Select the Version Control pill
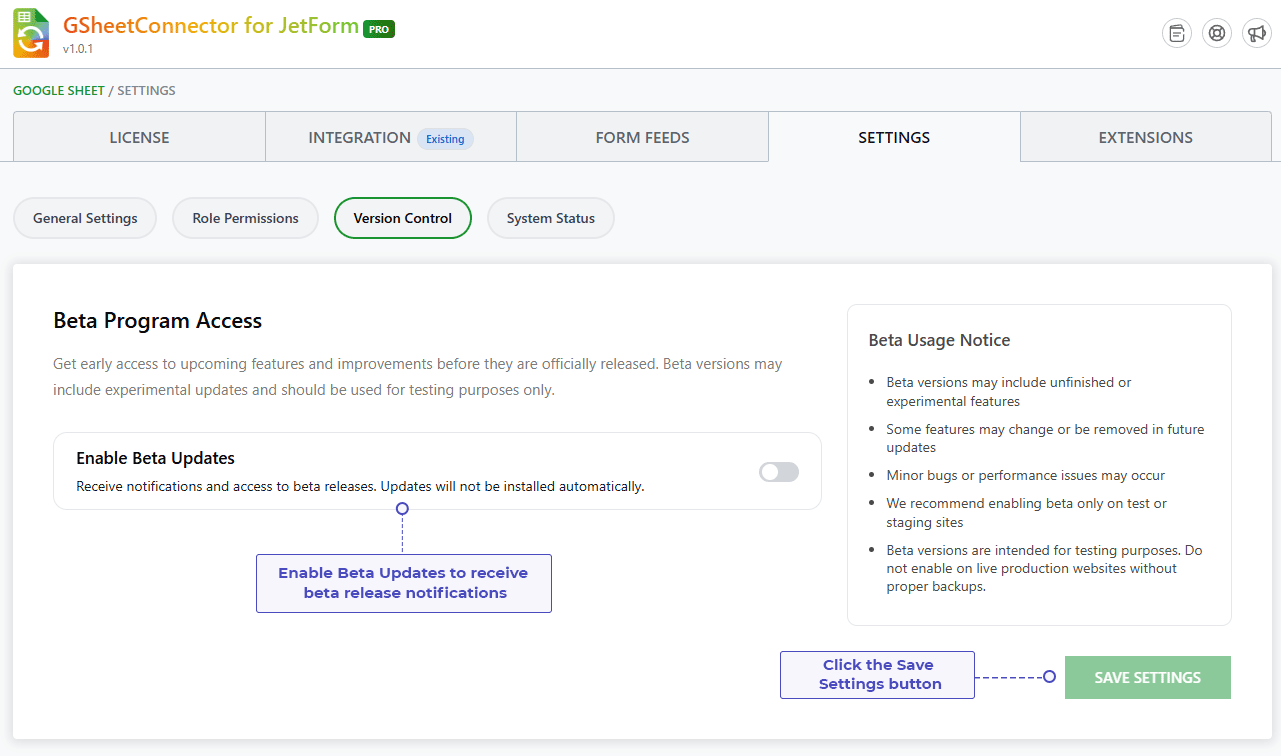The width and height of the screenshot is (1281, 756). pyautogui.click(x=403, y=218)
